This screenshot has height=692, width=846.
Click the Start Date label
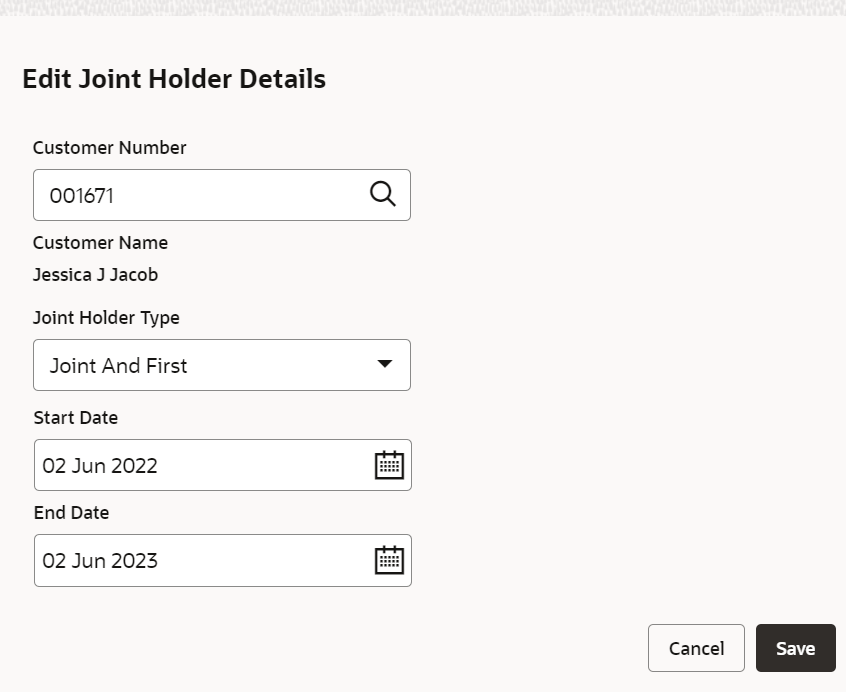coord(76,417)
